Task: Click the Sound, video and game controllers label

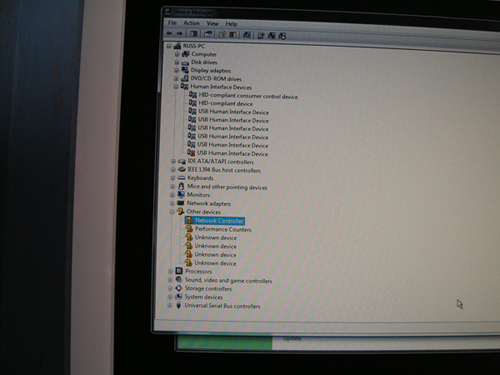Action: [x=228, y=280]
